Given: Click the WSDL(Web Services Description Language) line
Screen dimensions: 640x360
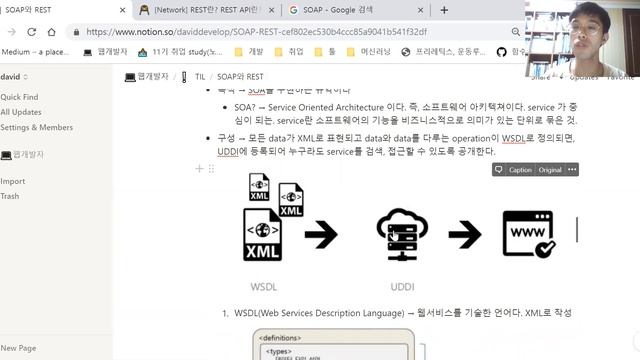Looking at the screenshot, I should pos(402,313).
